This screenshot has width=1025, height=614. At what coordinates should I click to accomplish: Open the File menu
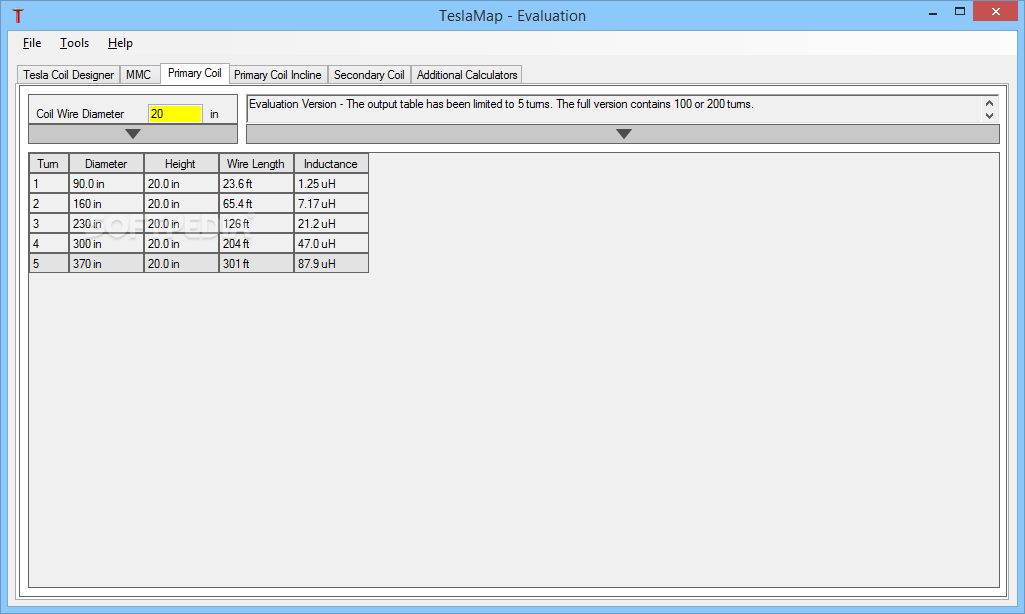pos(32,43)
